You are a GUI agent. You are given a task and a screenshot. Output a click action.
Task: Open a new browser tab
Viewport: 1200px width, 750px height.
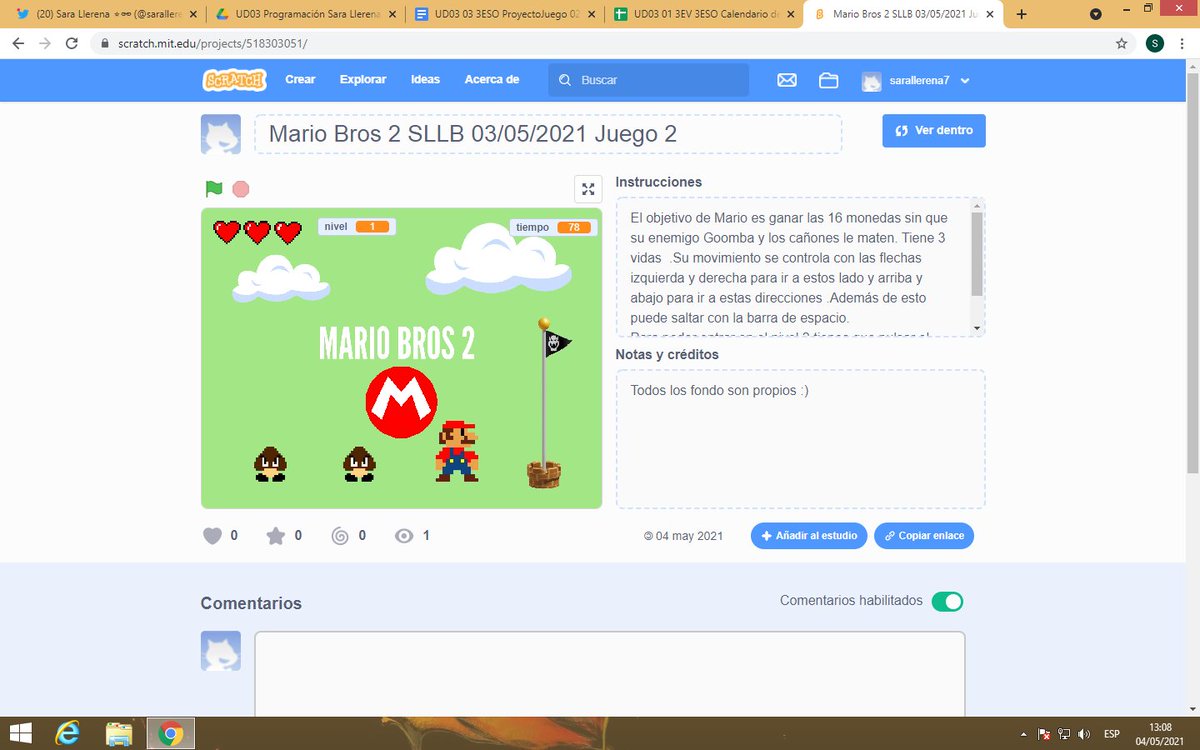tap(1022, 15)
